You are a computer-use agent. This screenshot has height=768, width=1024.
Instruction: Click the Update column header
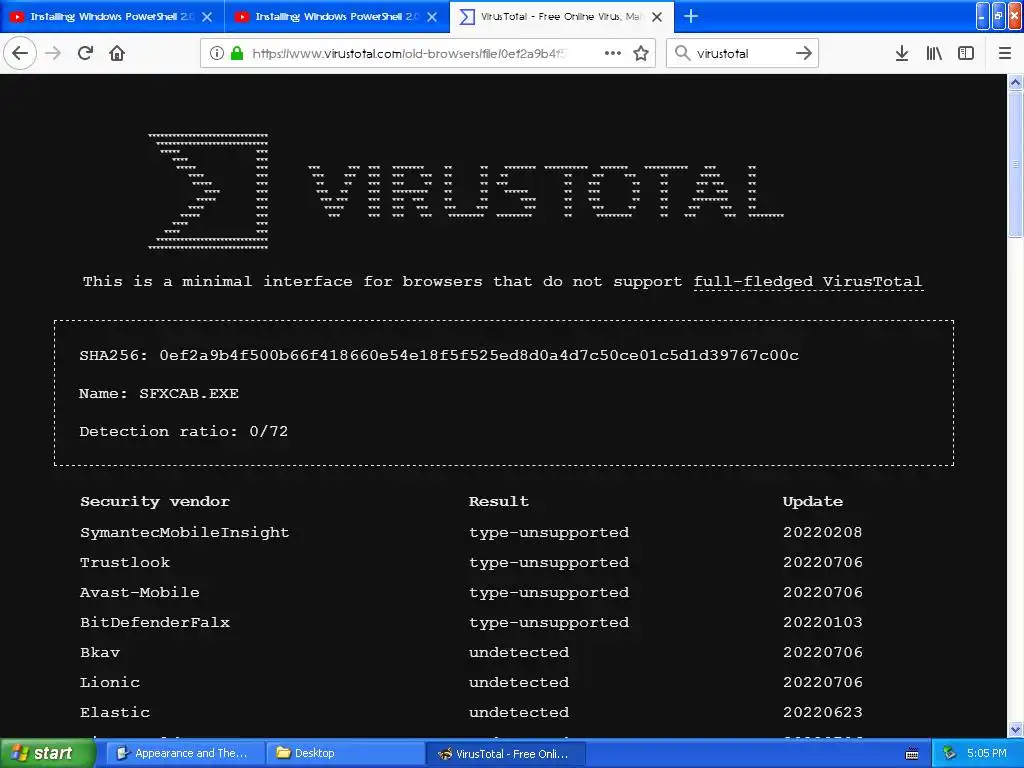tap(813, 502)
